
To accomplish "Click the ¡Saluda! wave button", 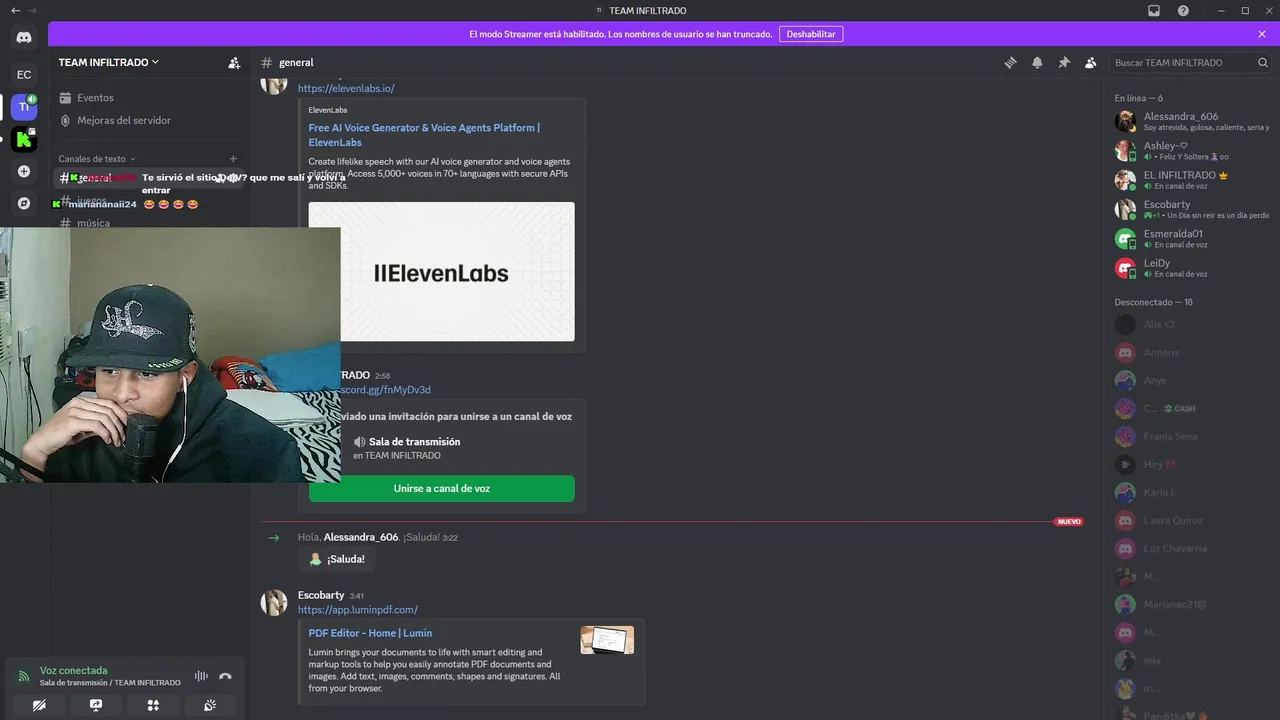I will point(337,559).
